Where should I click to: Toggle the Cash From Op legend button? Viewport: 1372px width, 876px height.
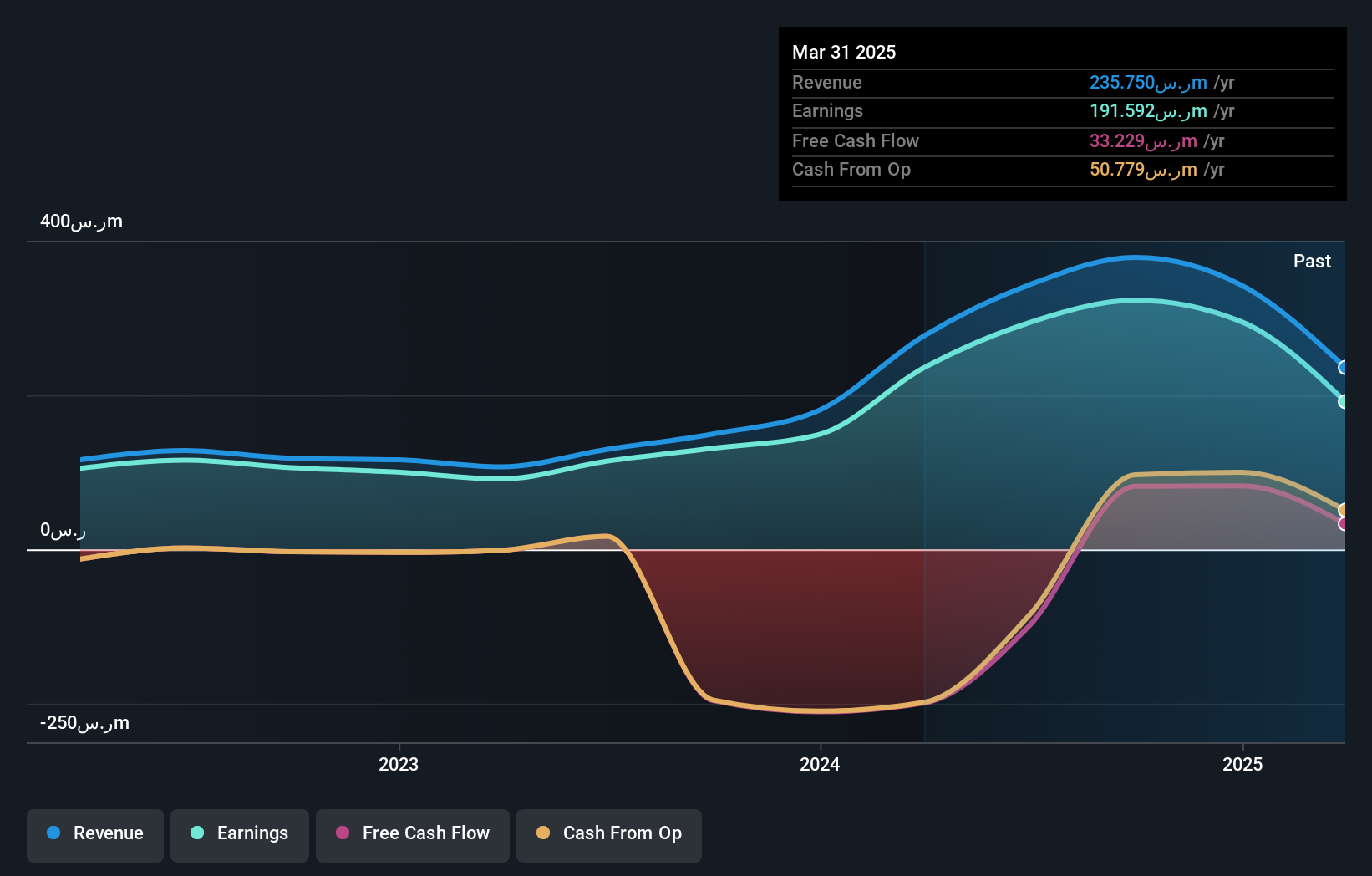[609, 835]
